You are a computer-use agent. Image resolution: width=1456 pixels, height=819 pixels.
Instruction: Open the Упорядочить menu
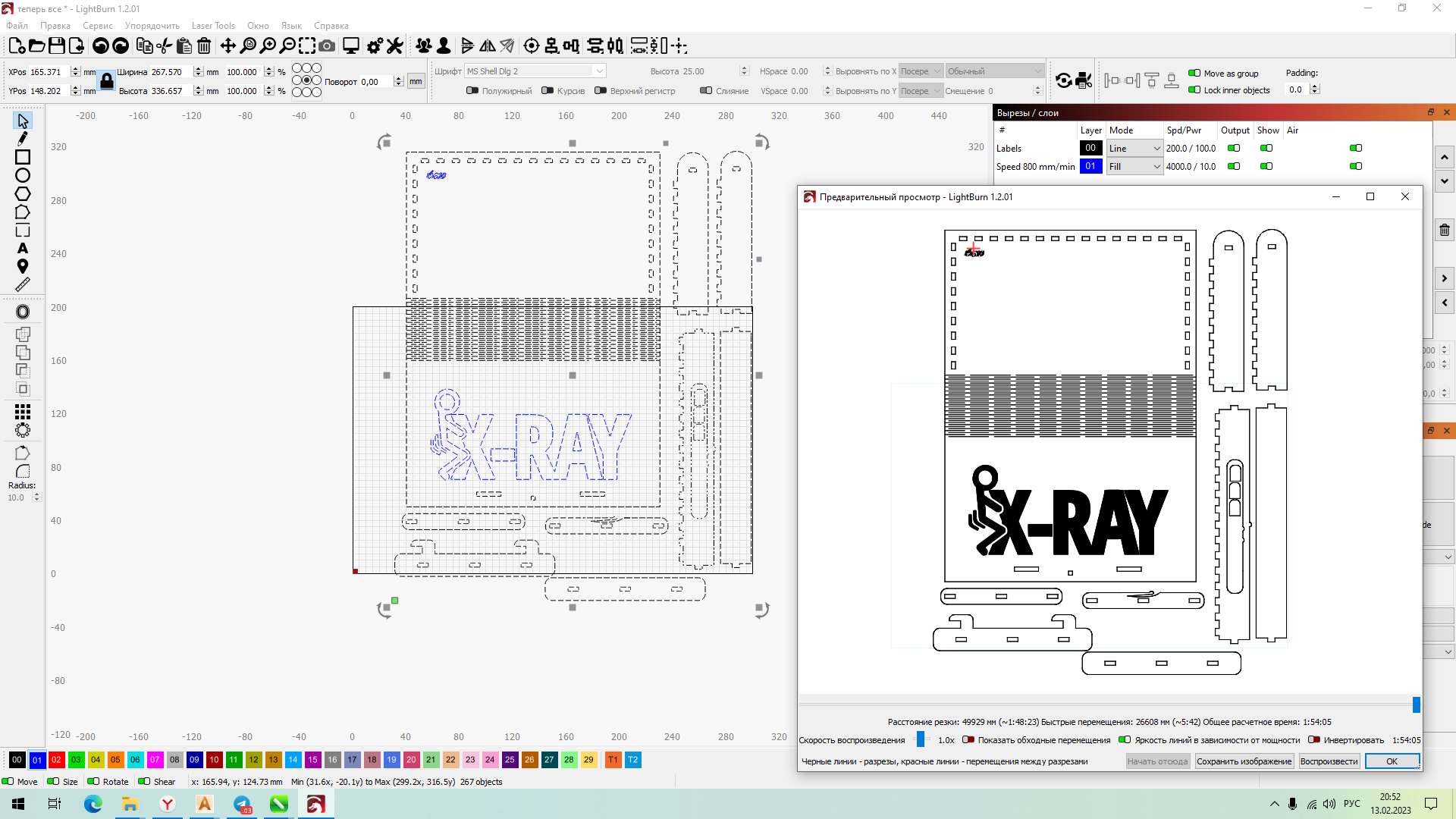152,26
